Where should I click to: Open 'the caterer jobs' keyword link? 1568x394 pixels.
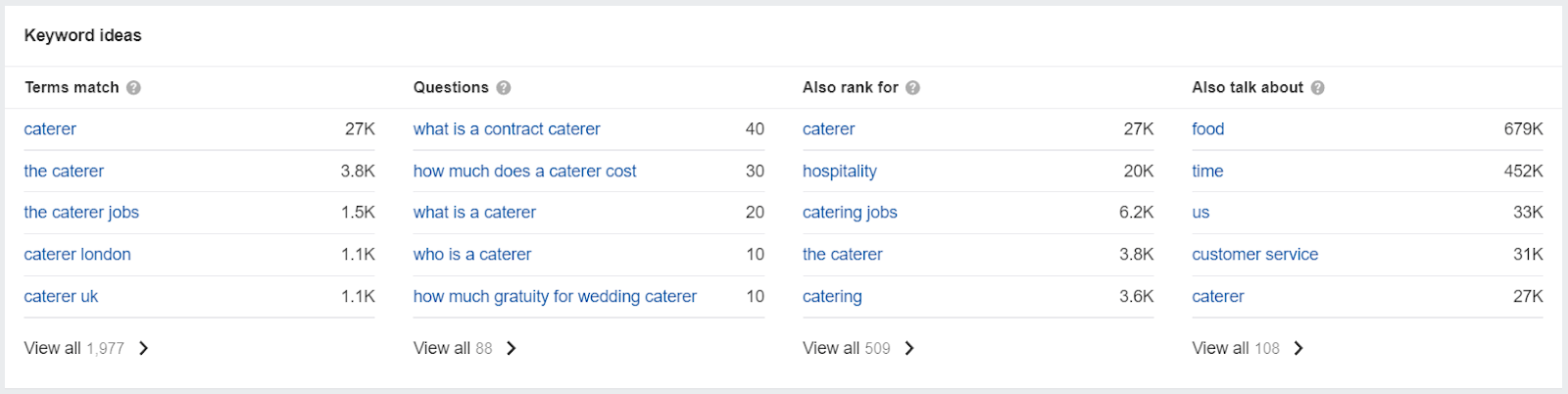click(81, 213)
